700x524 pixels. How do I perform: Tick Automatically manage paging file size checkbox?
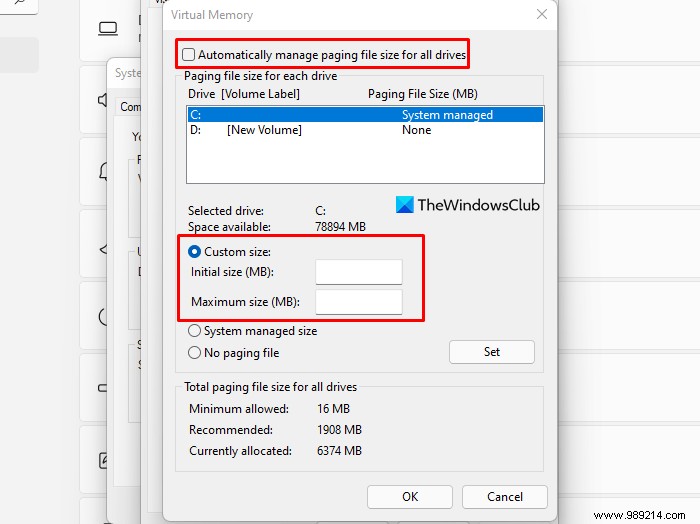(188, 54)
